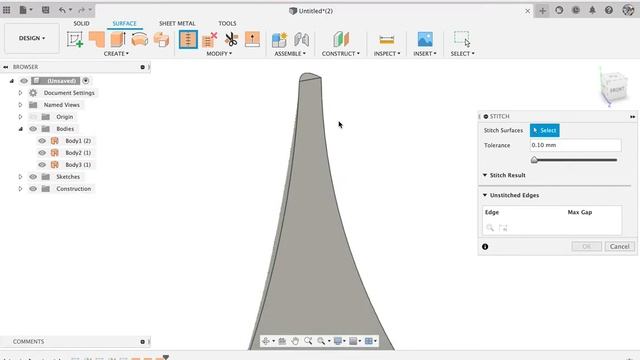Open the MODIFY dropdown menu

click(x=219, y=53)
